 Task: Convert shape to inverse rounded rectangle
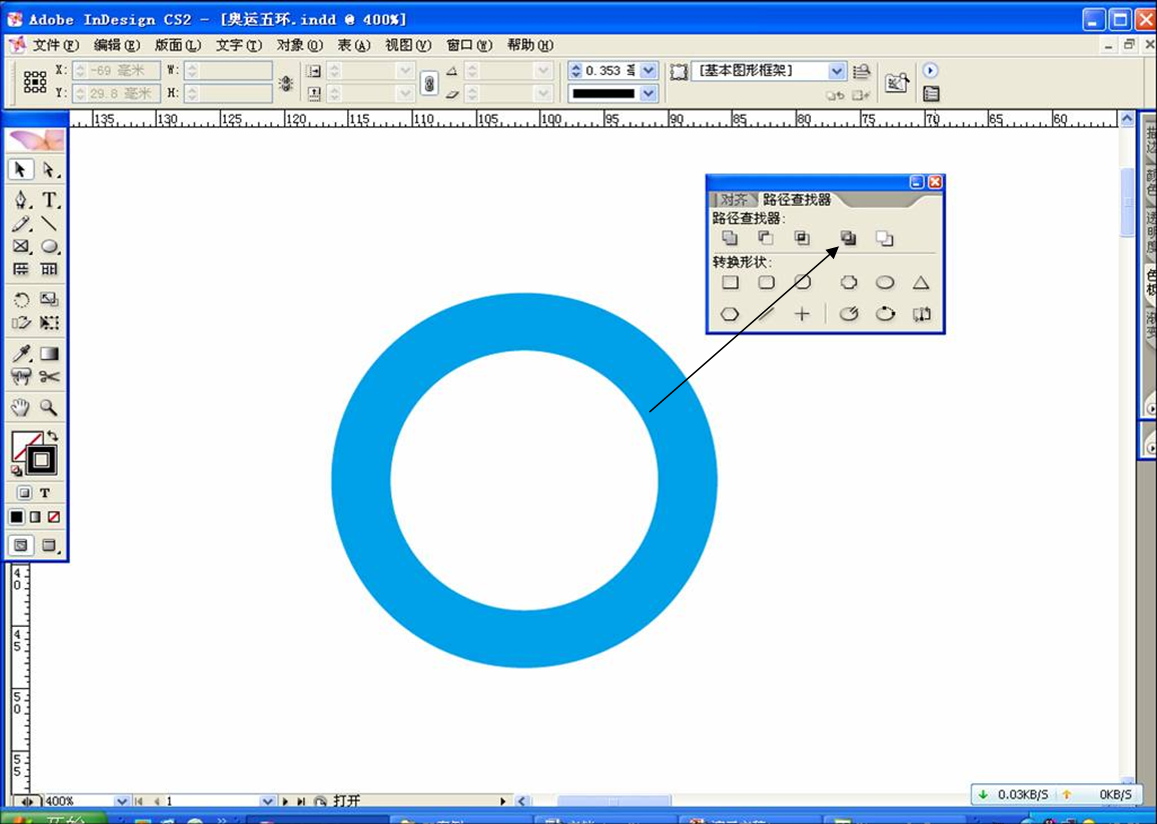click(849, 283)
